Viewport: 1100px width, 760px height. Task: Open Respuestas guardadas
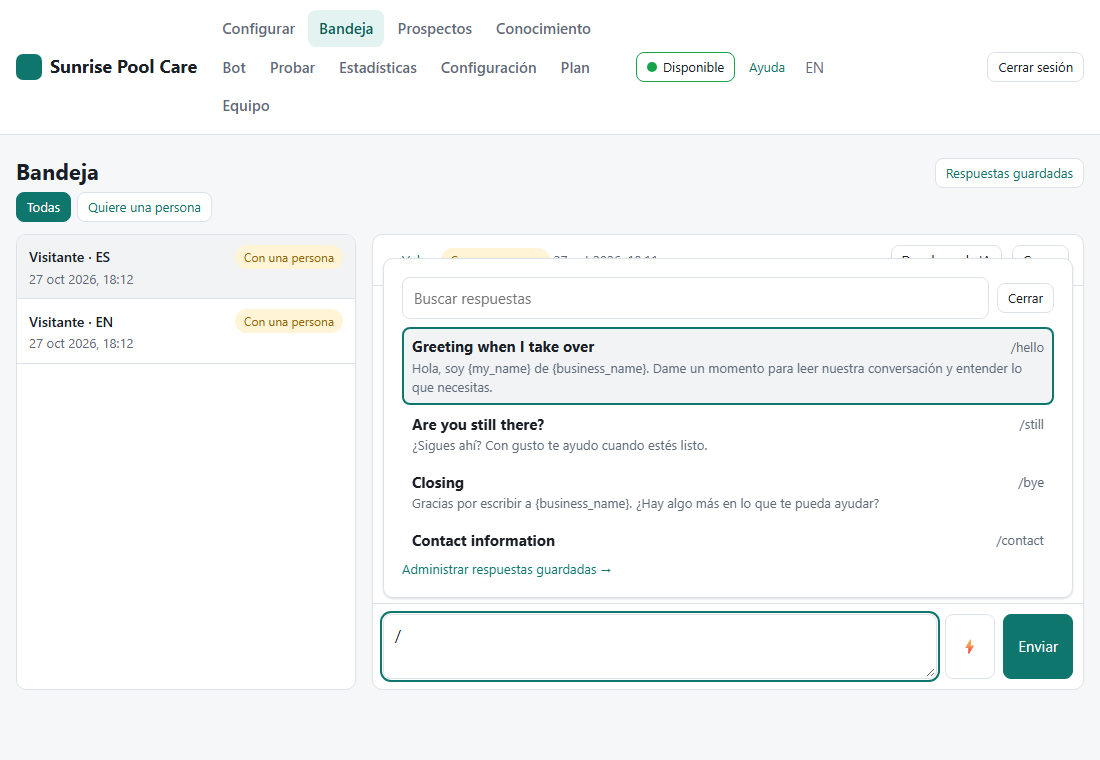click(1009, 173)
